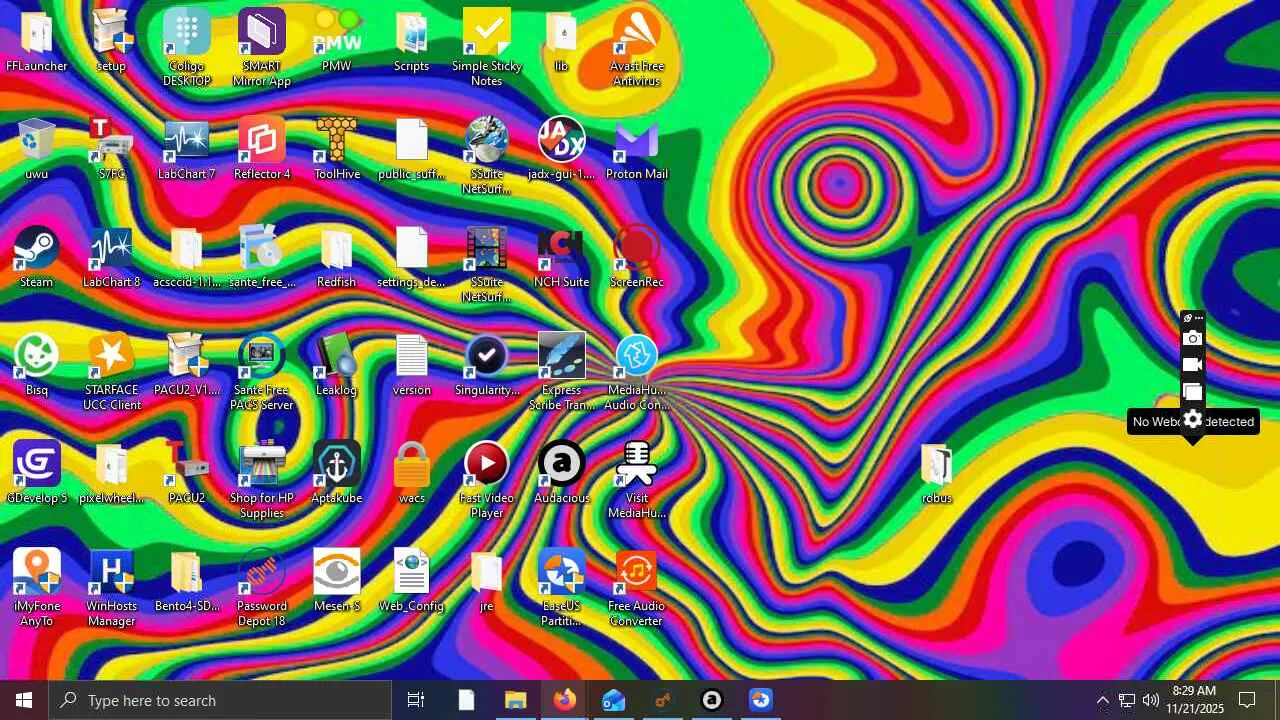Screen dimensions: 1280x720
Task: Select the Redfish folder icon
Action: (x=337, y=257)
